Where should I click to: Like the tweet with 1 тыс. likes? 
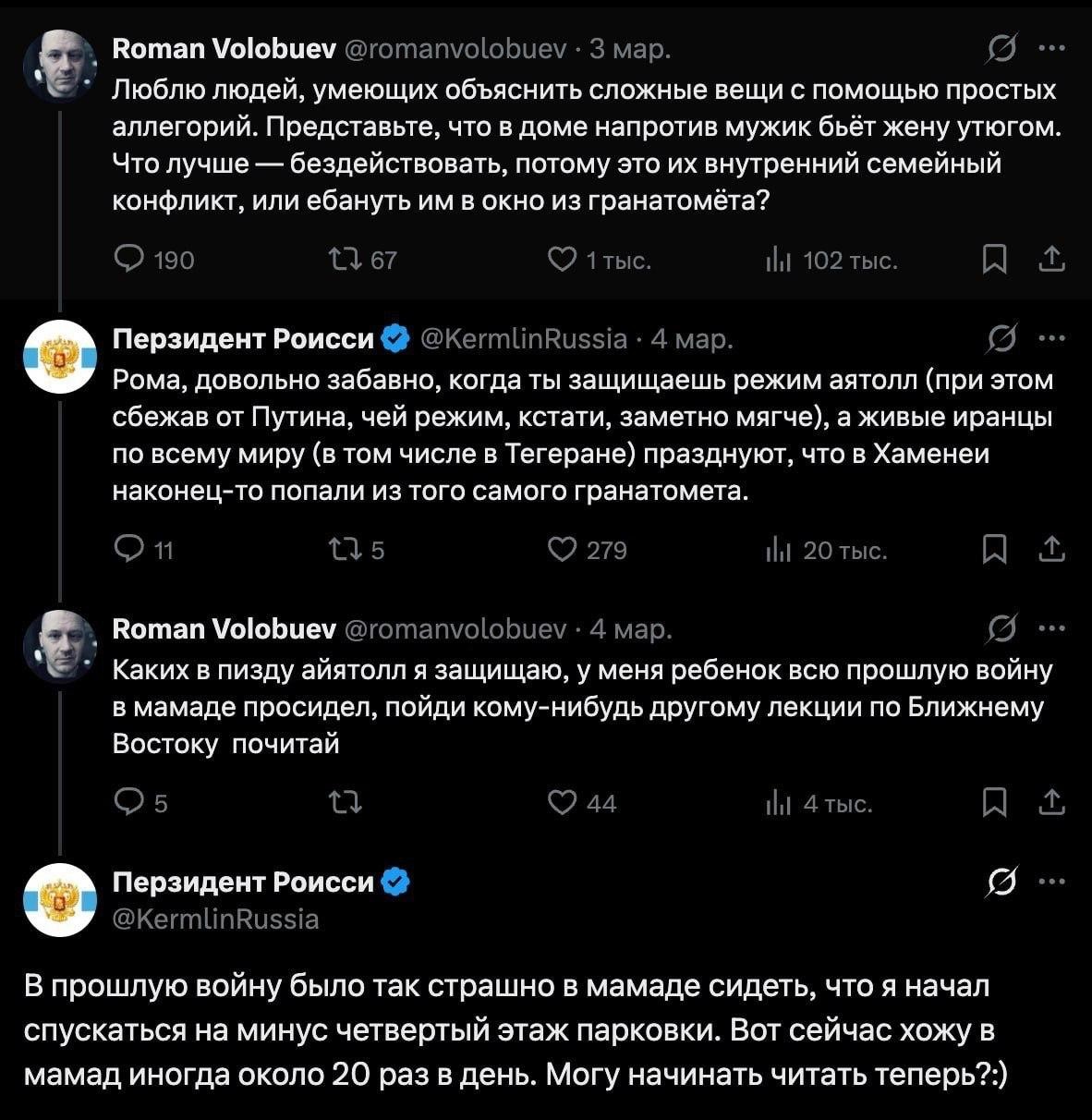[562, 261]
